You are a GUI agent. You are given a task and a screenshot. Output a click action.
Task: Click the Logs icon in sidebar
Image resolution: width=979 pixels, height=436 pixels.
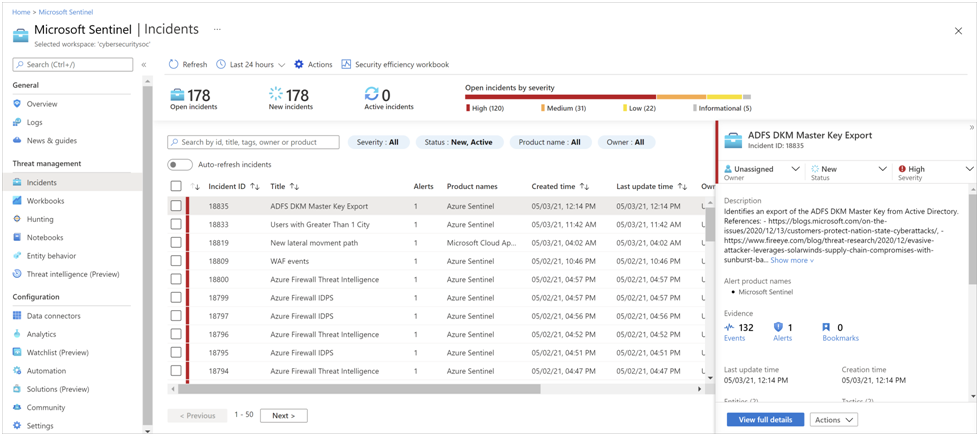point(17,122)
